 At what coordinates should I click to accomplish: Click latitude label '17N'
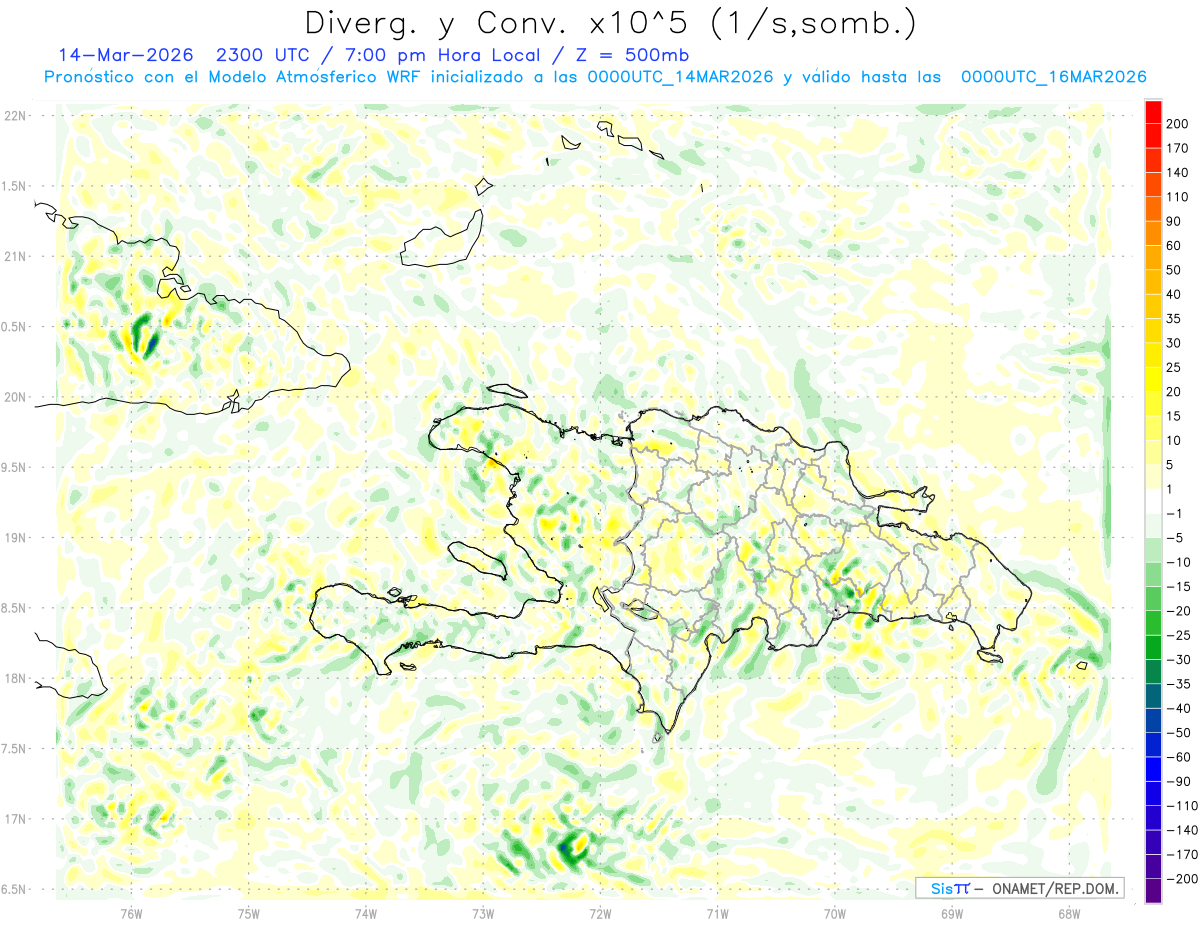(14, 819)
